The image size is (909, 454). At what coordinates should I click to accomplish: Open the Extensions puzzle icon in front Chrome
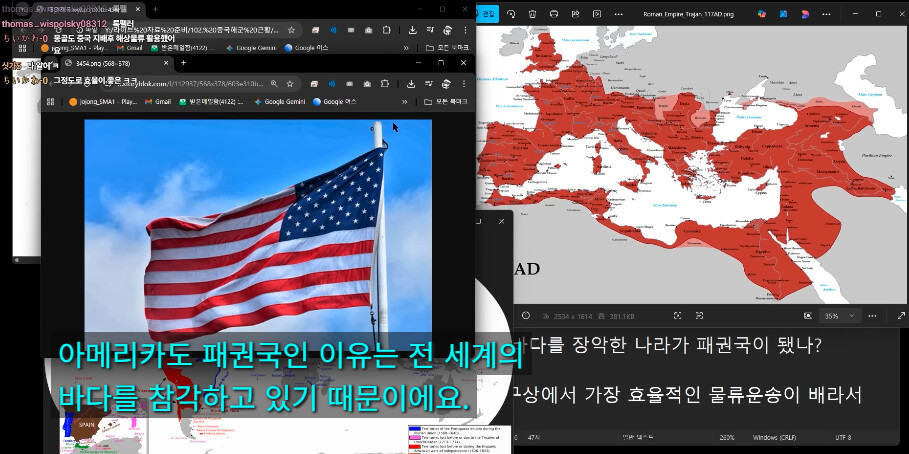[x=386, y=84]
